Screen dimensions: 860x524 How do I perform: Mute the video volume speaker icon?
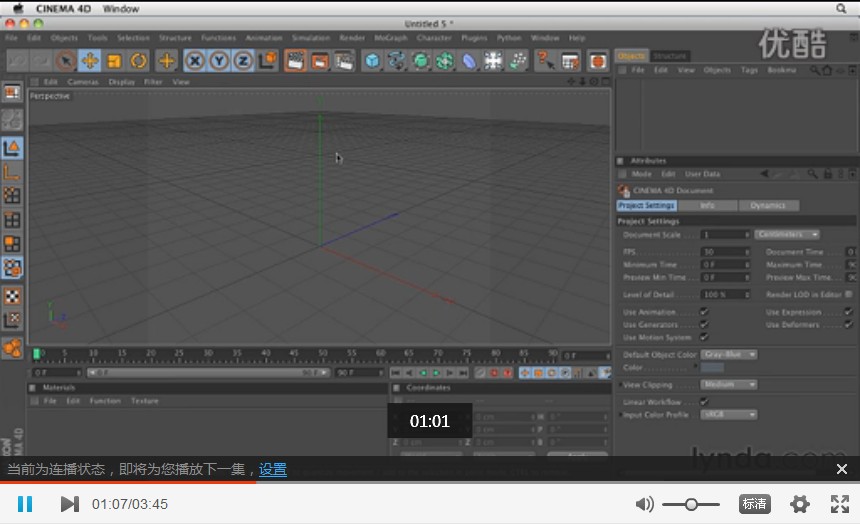tap(644, 504)
